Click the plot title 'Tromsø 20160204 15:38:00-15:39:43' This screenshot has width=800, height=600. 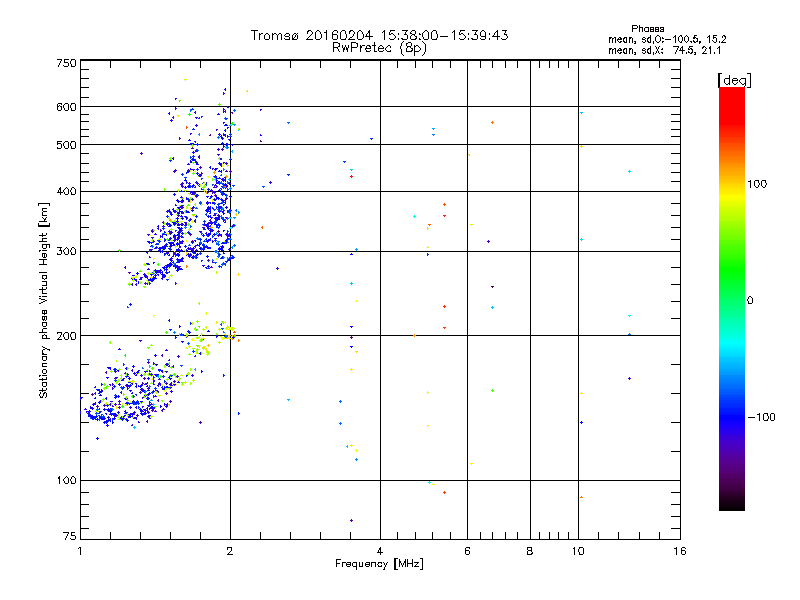379,35
